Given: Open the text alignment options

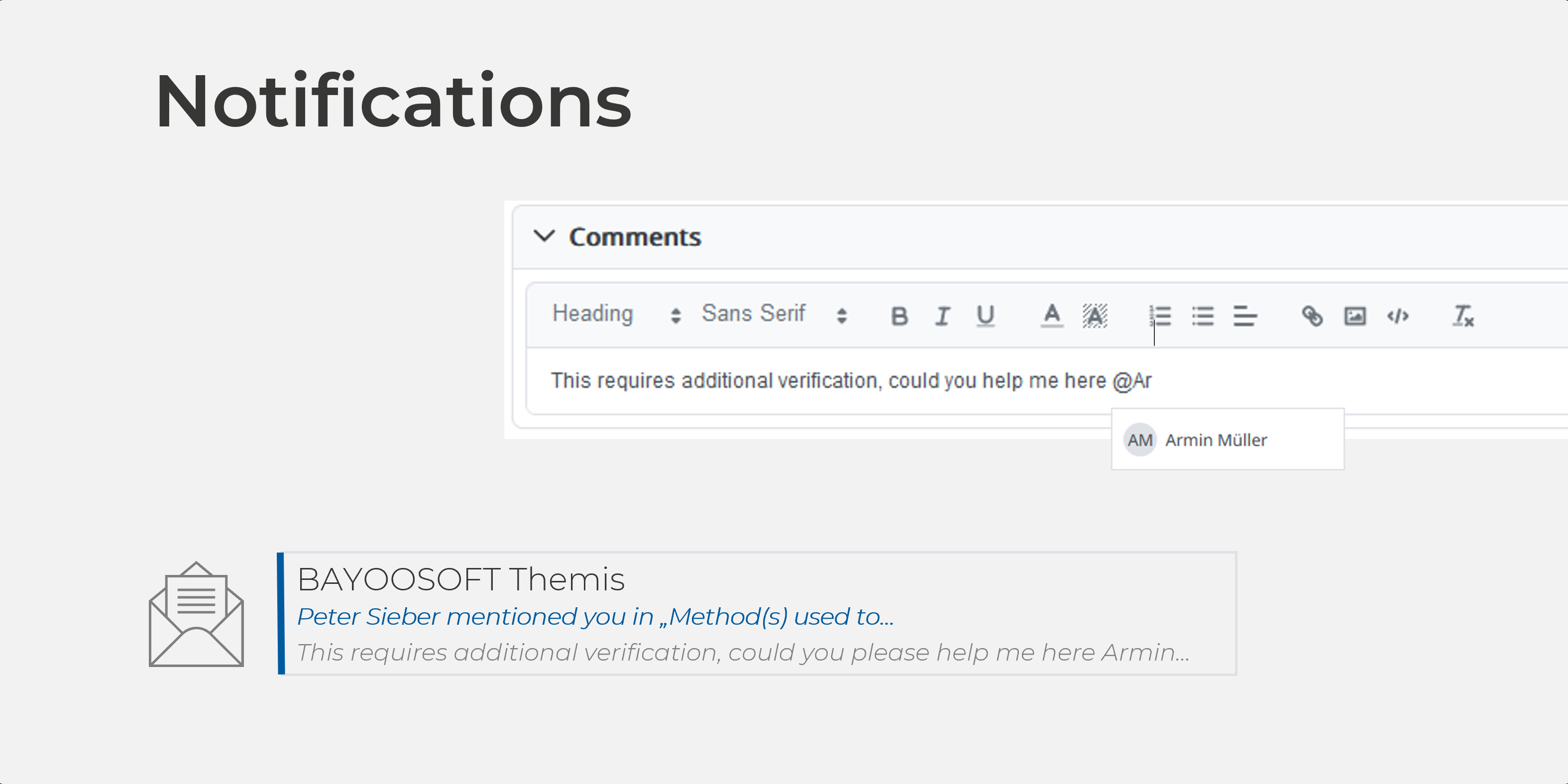Looking at the screenshot, I should [1245, 316].
